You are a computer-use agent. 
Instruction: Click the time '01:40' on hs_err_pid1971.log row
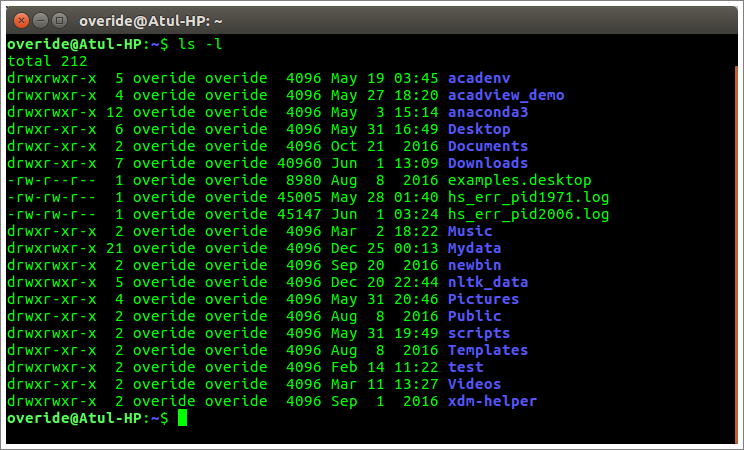(x=416, y=197)
